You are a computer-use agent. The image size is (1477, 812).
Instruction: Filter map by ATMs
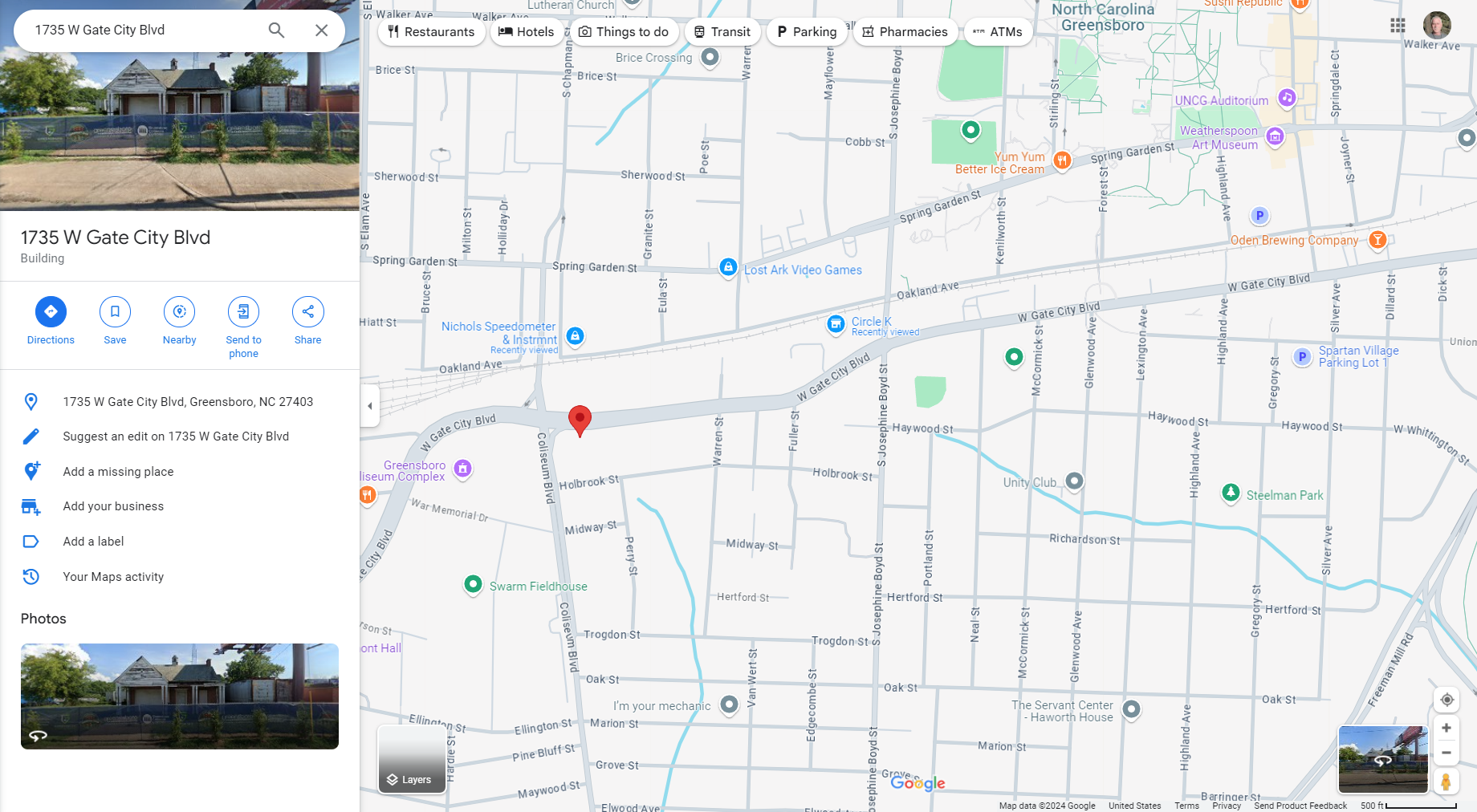(x=998, y=32)
